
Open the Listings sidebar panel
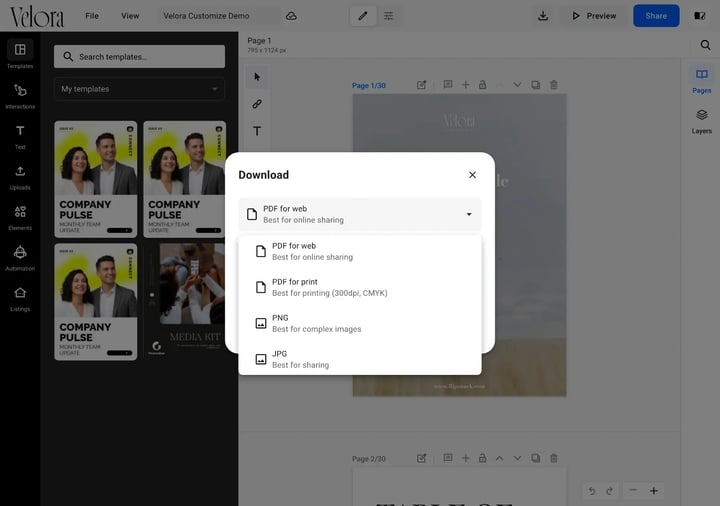tap(20, 298)
